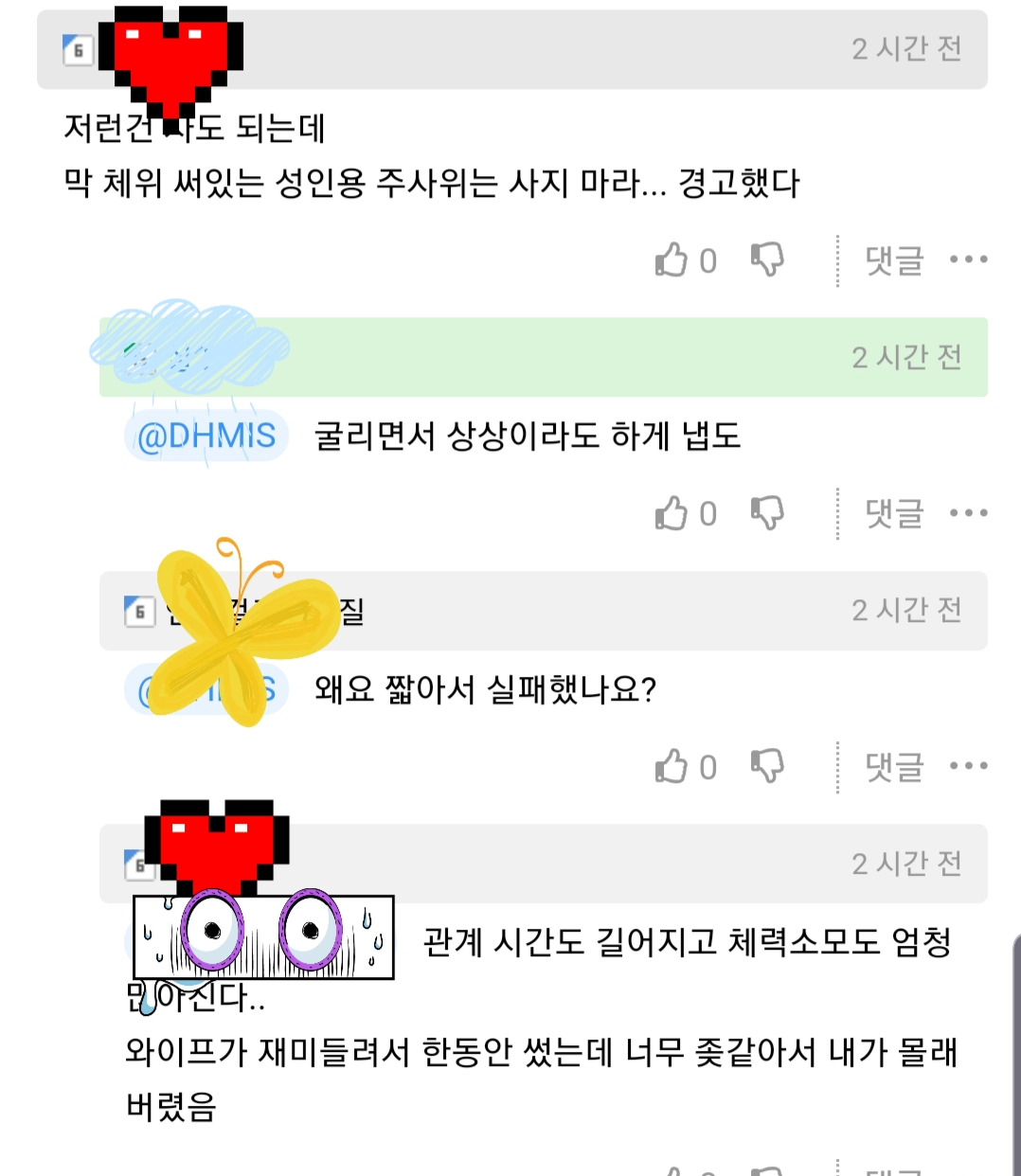Screen dimensions: 1021x1176
Task: Click the sweating eyes sticker
Action: [x=263, y=936]
